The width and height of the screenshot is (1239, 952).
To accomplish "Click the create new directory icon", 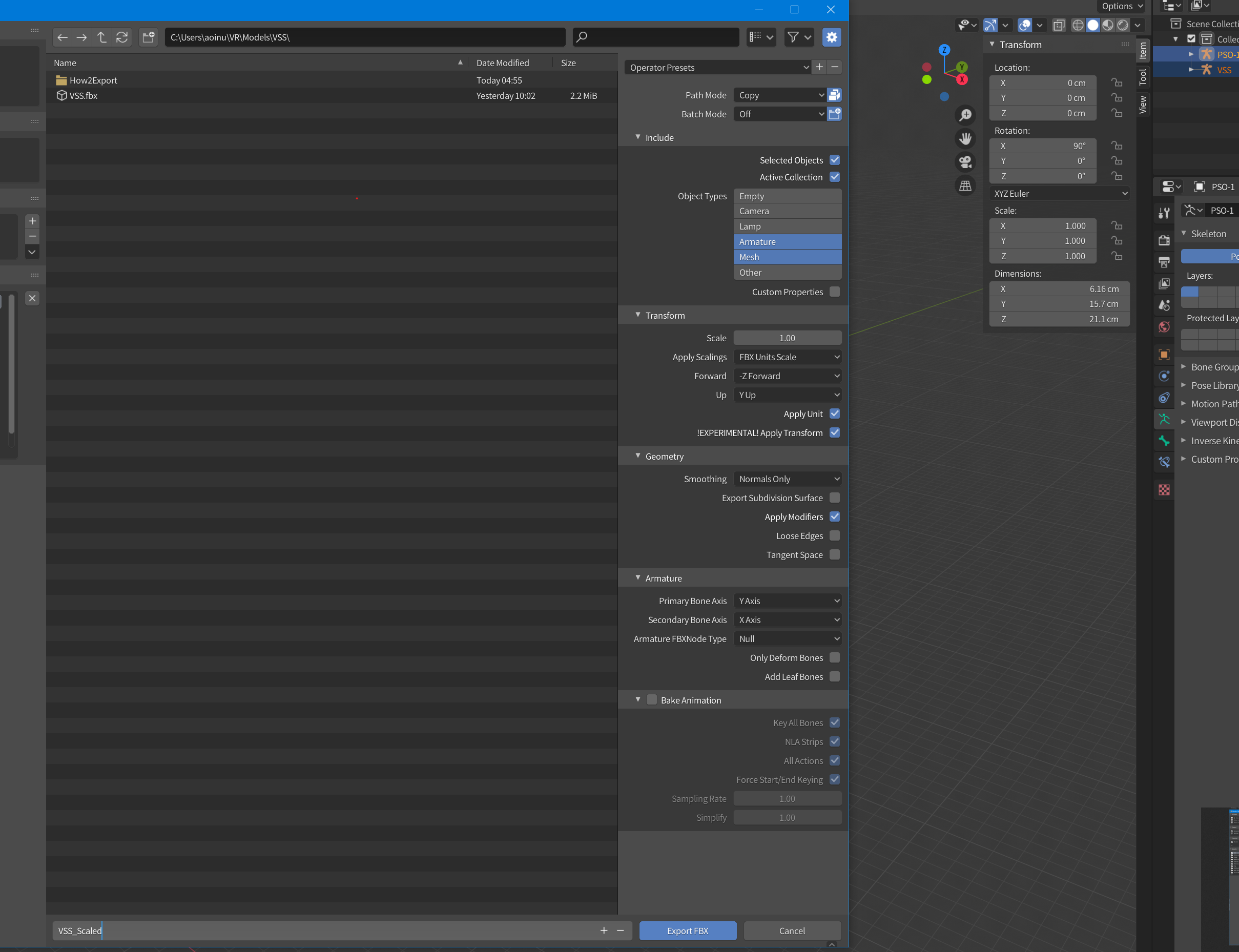I will click(149, 37).
